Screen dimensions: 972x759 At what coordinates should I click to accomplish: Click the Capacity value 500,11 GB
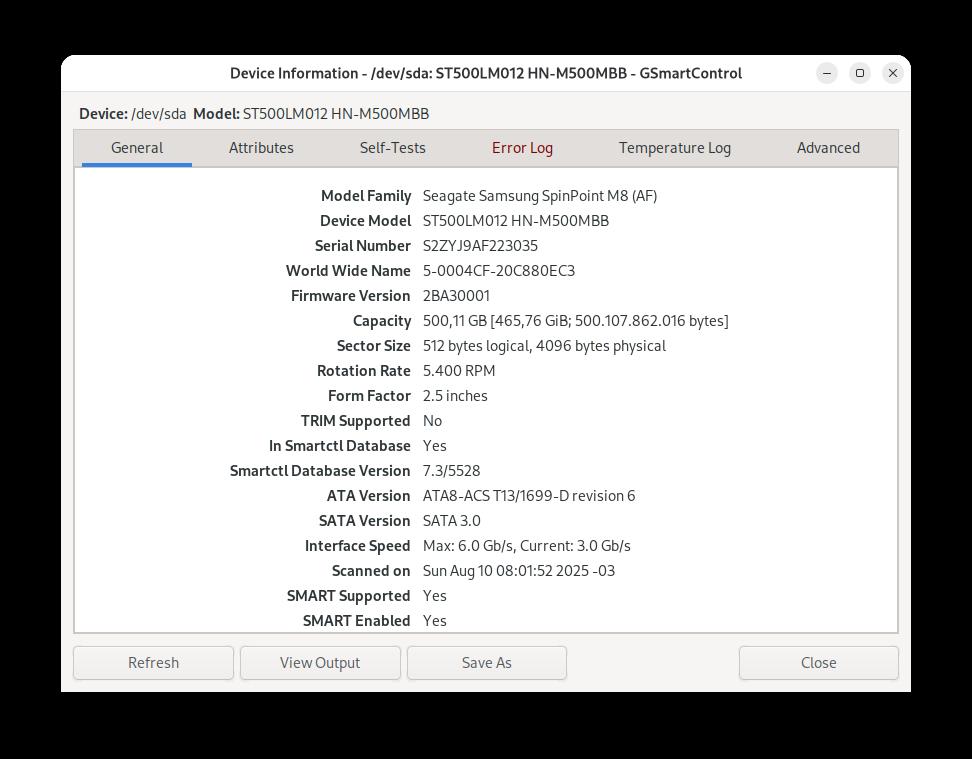click(x=575, y=321)
